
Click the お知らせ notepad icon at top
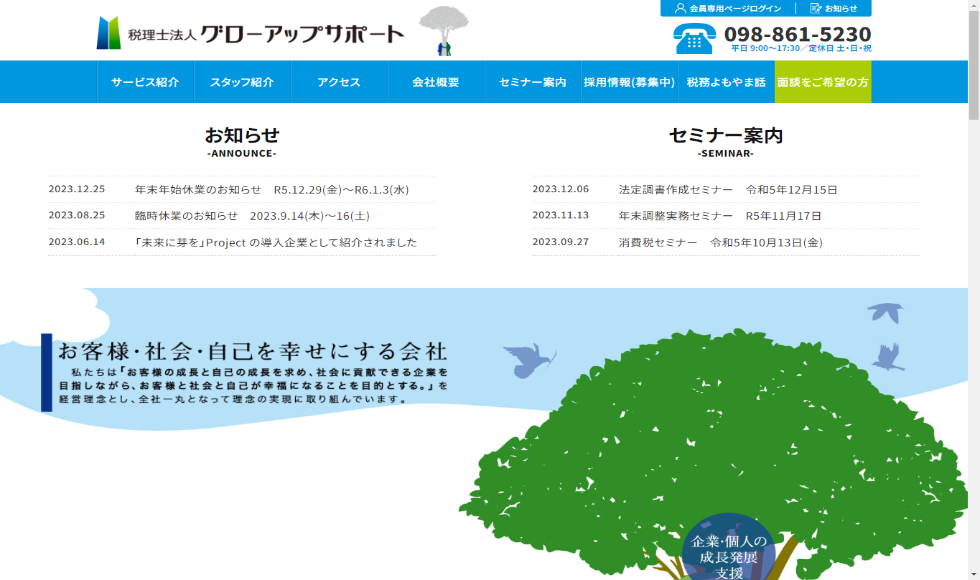[816, 8]
